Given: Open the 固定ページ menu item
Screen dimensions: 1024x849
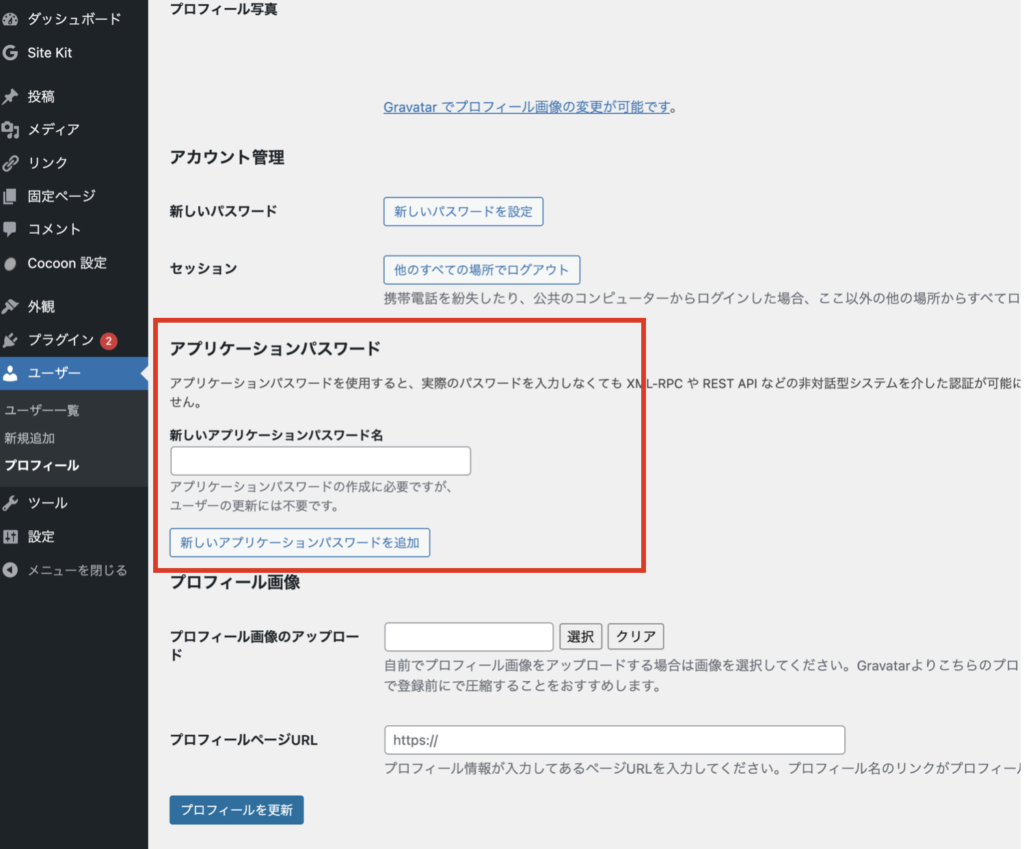Looking at the screenshot, I should 61,196.
